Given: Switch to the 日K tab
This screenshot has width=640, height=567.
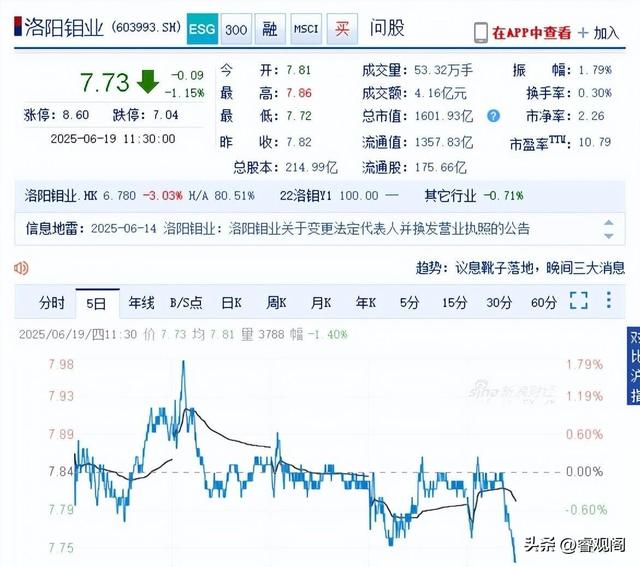Looking at the screenshot, I should pyautogui.click(x=231, y=303).
